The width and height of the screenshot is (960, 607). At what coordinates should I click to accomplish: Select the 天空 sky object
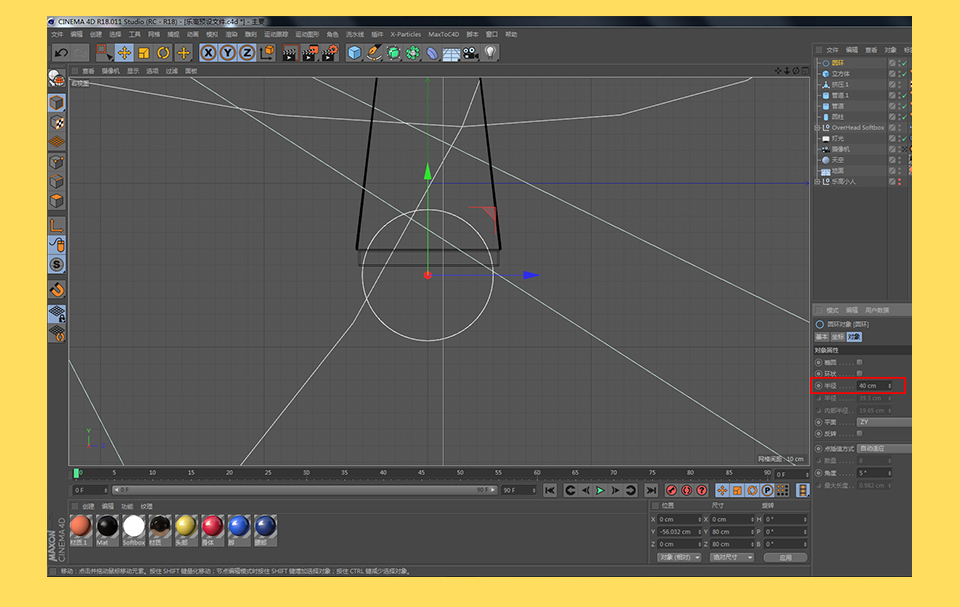(x=838, y=160)
